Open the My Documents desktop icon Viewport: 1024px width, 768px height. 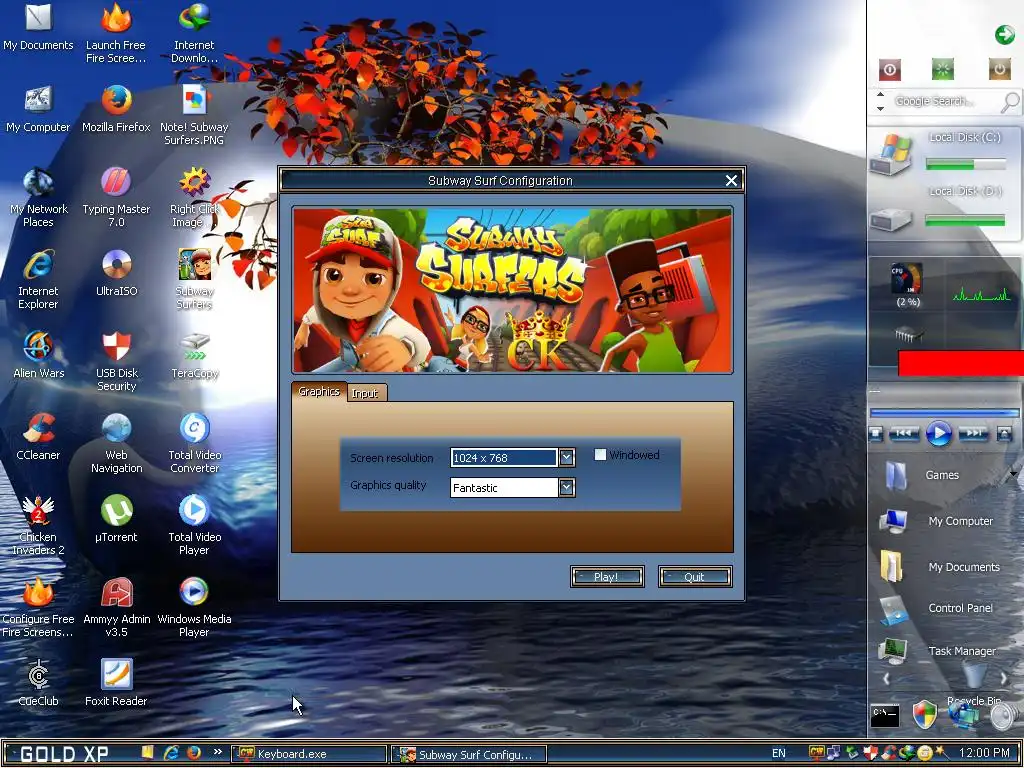tap(38, 27)
